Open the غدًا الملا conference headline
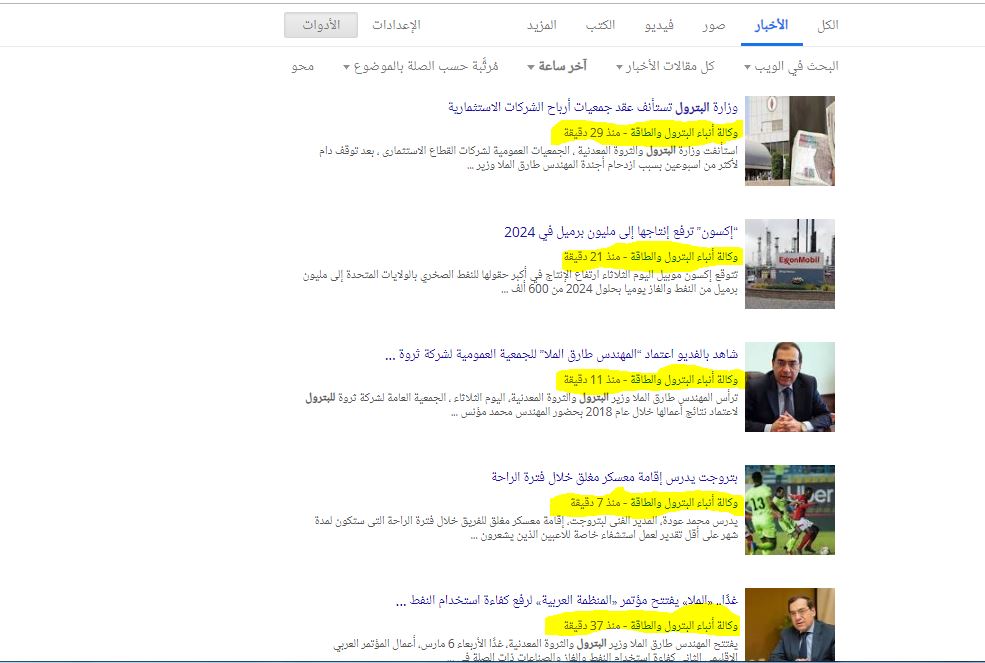The width and height of the screenshot is (985, 663). click(567, 601)
